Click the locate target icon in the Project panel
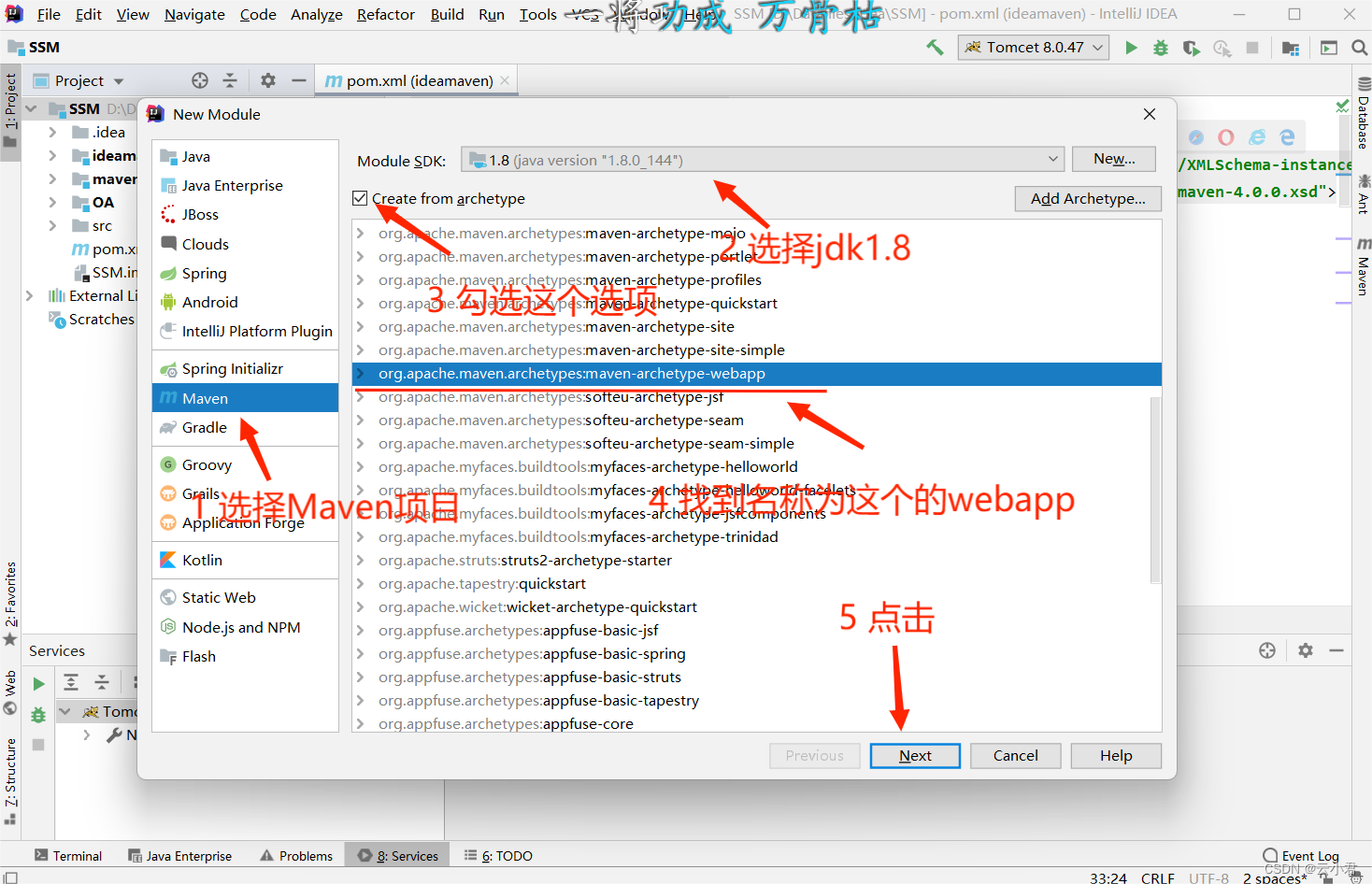1372x884 pixels. [200, 80]
